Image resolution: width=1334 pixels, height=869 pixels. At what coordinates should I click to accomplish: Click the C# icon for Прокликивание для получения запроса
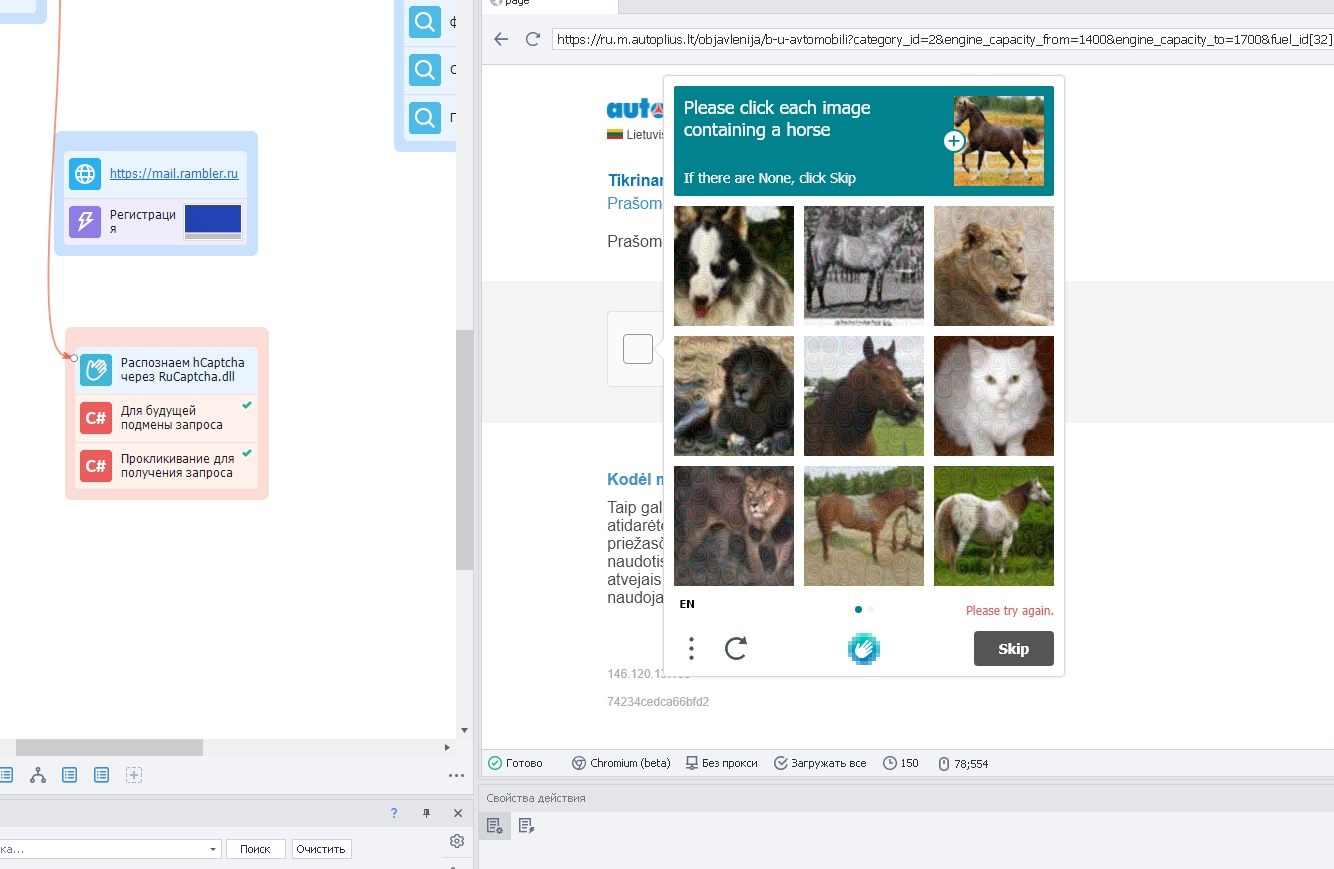click(x=96, y=466)
